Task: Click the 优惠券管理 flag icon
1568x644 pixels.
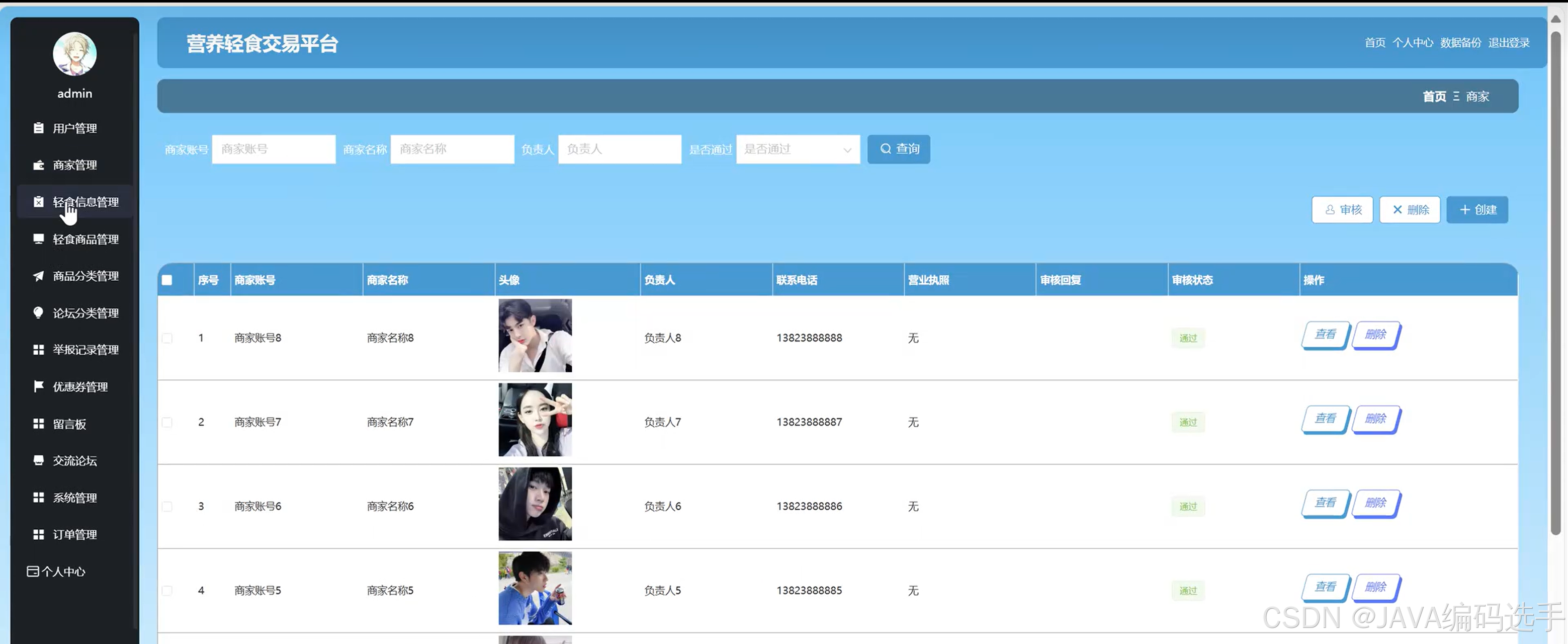Action: click(x=38, y=386)
